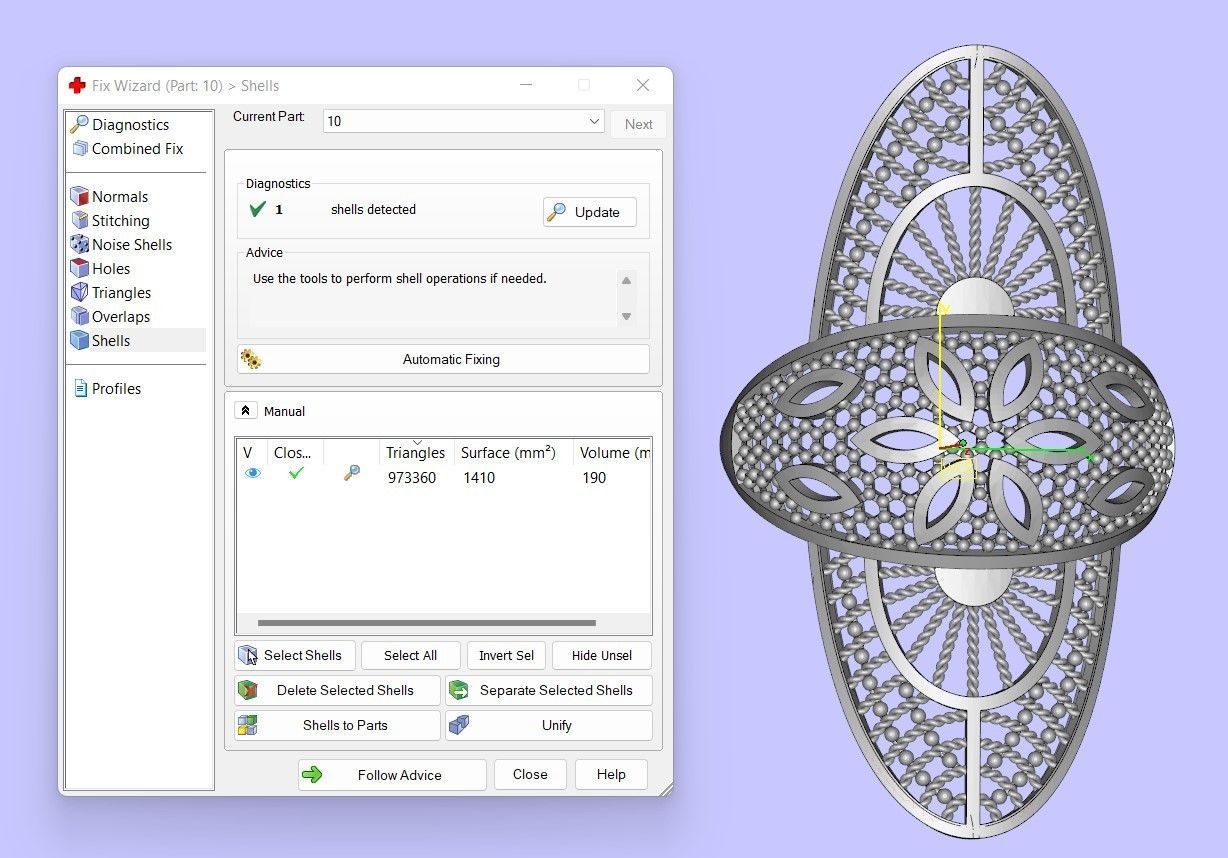Click the Combined Fix cube icon

pyautogui.click(x=80, y=149)
